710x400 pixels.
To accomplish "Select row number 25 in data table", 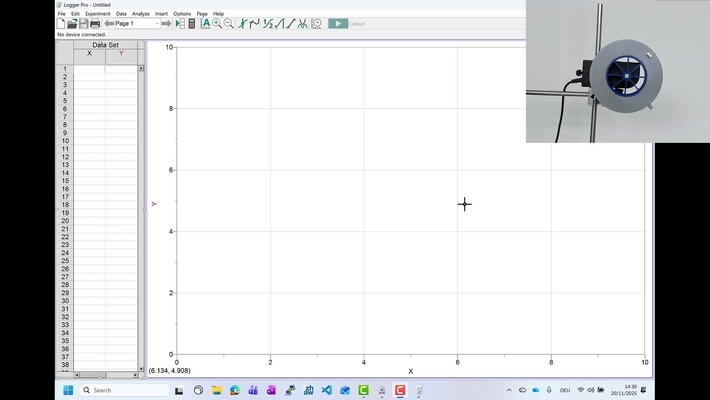I will 65,261.
